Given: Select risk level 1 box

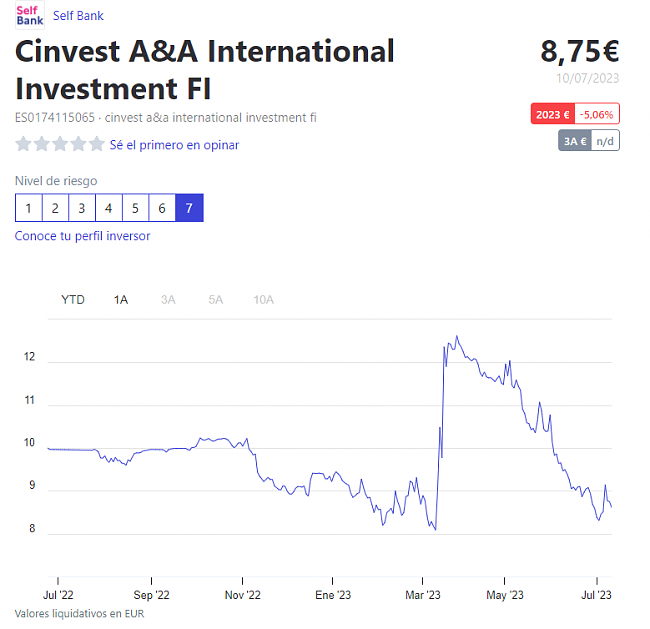Looking at the screenshot, I should tap(29, 208).
